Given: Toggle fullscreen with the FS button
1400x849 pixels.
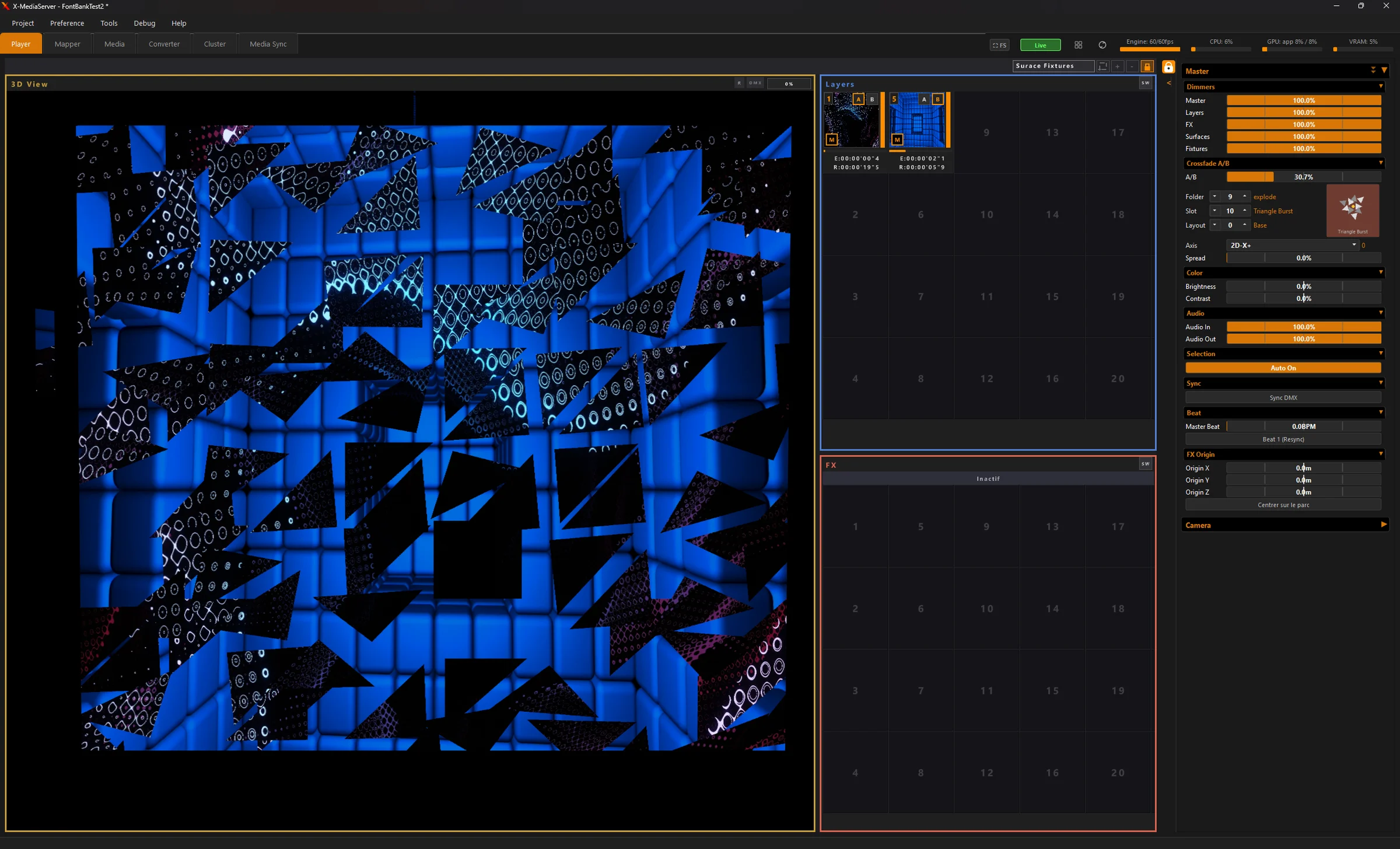Looking at the screenshot, I should click(1000, 45).
